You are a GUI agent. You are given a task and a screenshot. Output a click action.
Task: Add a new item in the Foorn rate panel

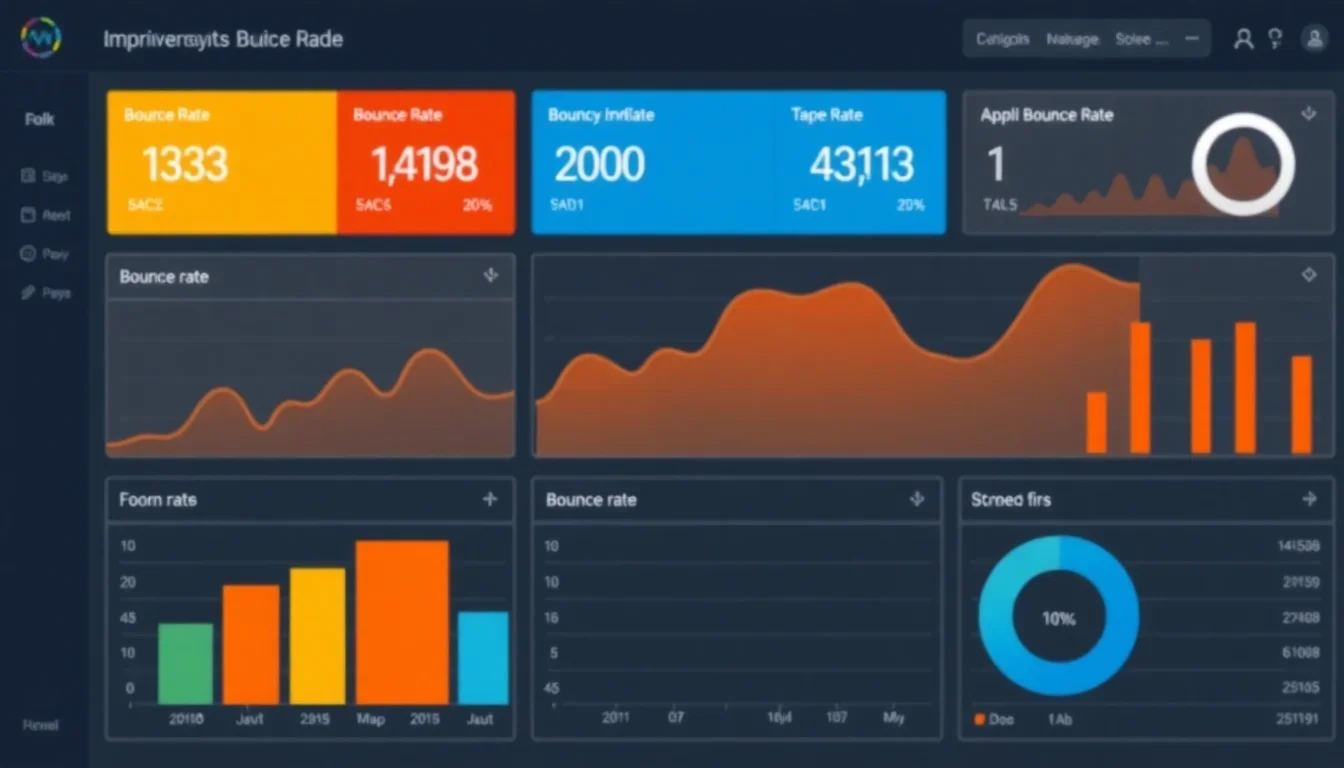click(490, 499)
